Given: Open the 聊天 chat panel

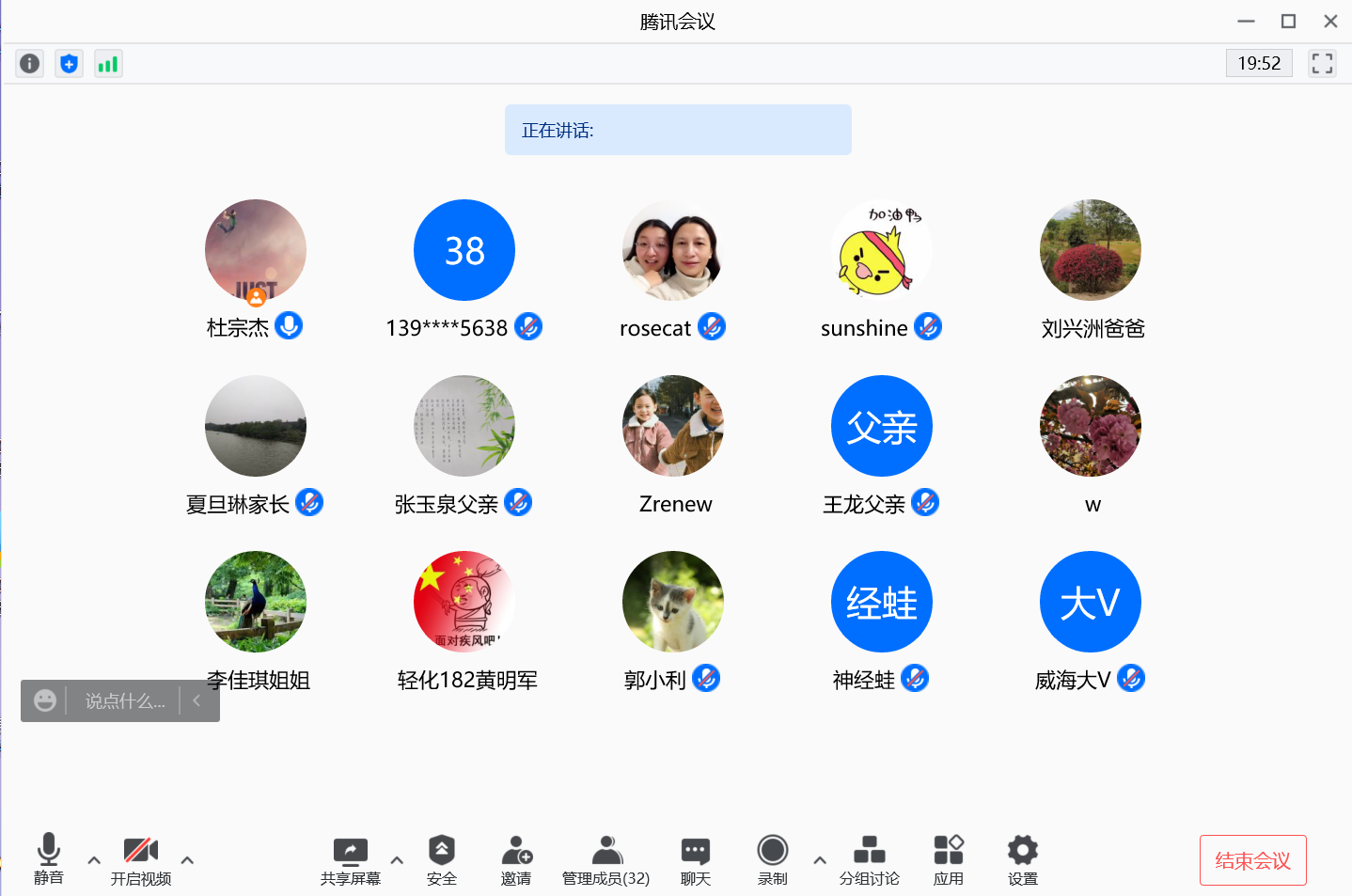Looking at the screenshot, I should click(695, 860).
